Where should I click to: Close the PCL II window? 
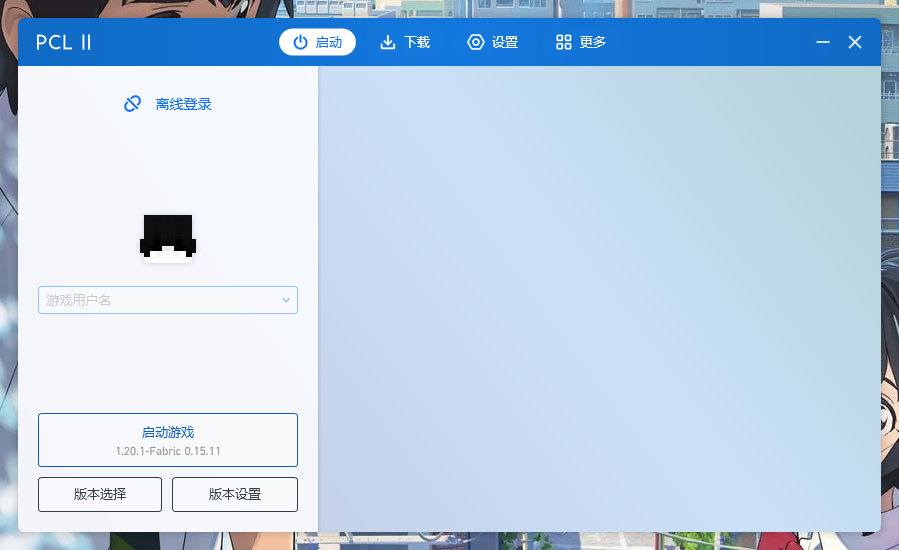pyautogui.click(x=855, y=42)
